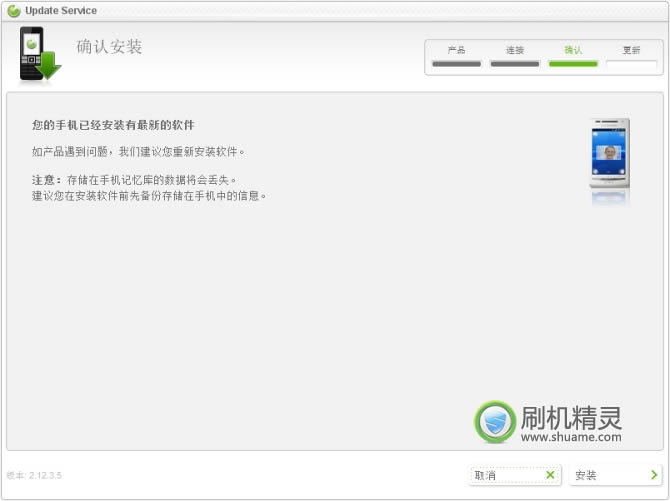Select the 产品 step tab
The width and height of the screenshot is (670, 501).
point(456,49)
